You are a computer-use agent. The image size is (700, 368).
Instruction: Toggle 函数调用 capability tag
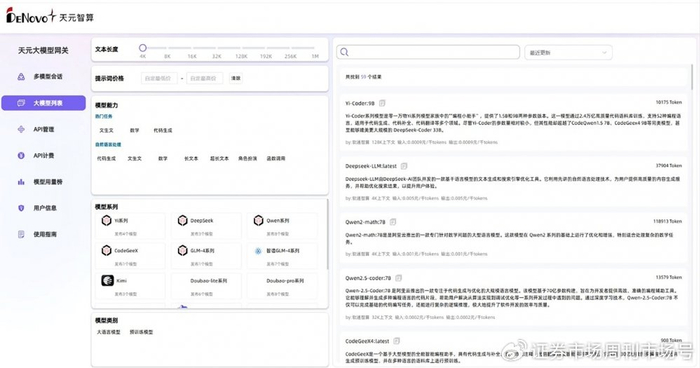coord(276,159)
